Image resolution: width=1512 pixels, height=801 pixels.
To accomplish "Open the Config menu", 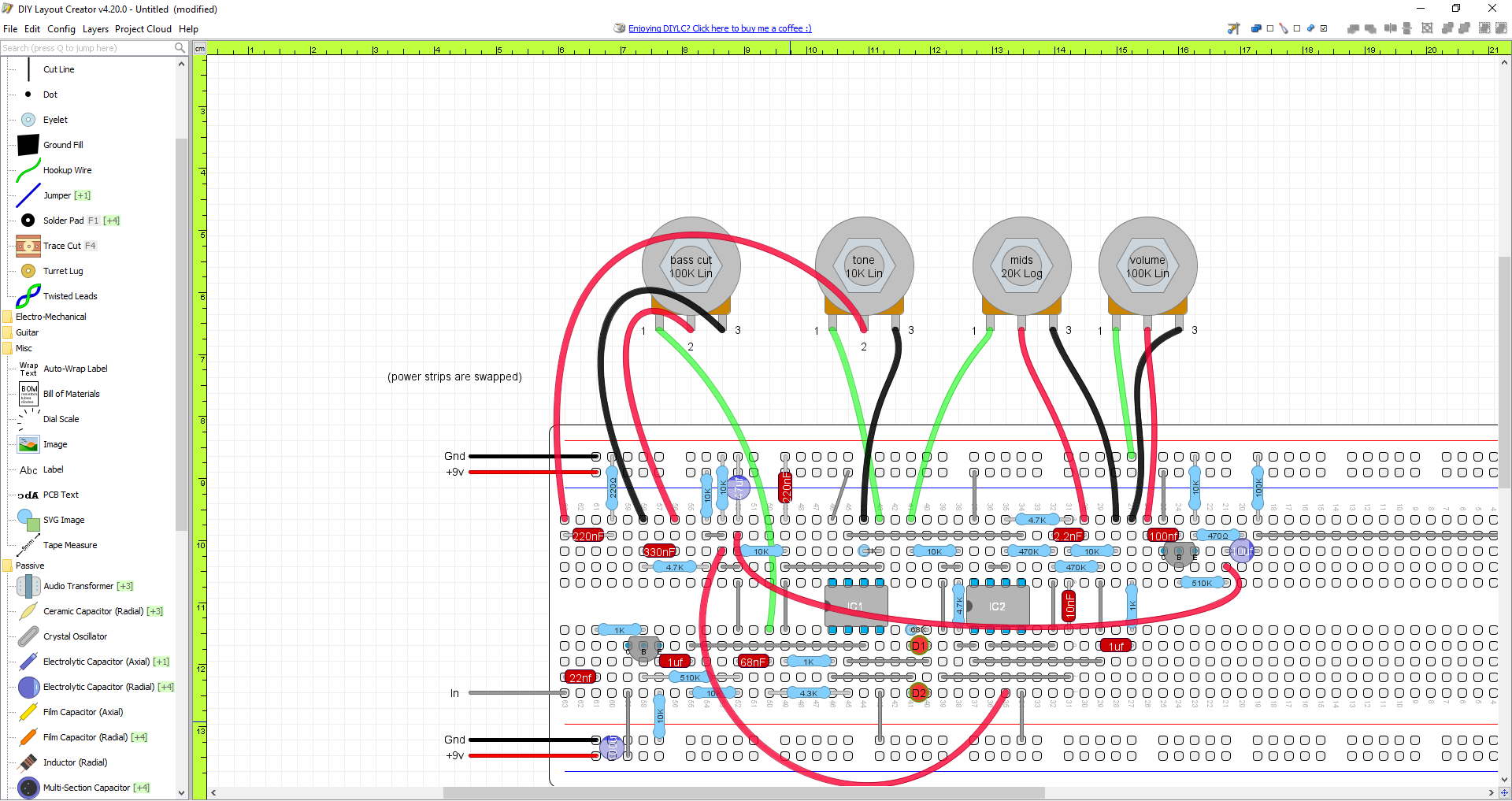I will [61, 29].
